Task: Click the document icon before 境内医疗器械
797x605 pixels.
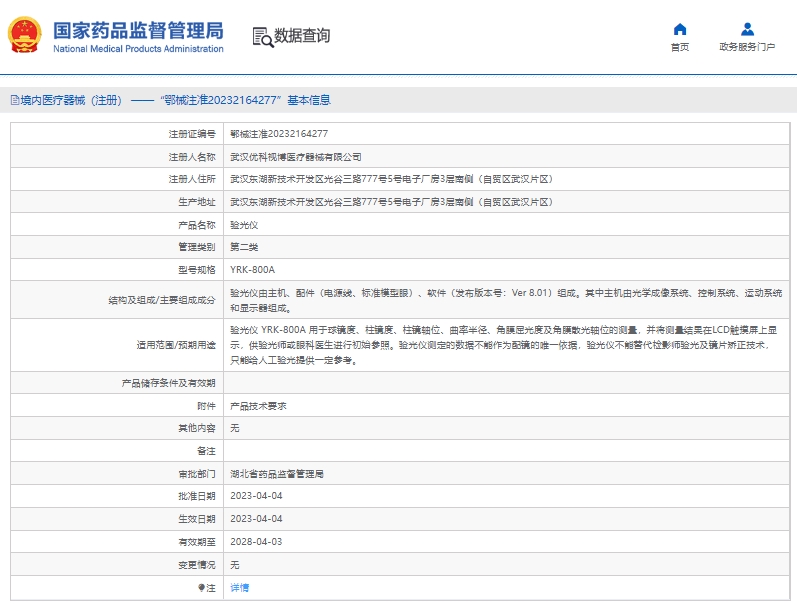Action: pyautogui.click(x=15, y=100)
